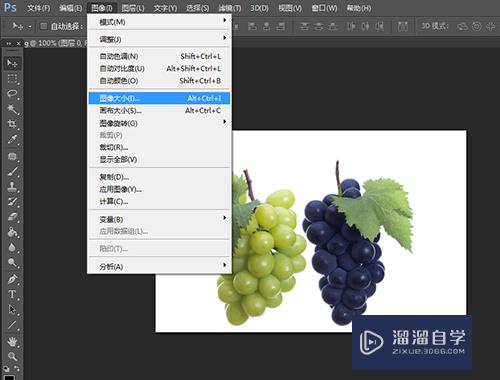Choose 计算(C)... menu entry
Screen dimensions: 500x380
tap(159, 201)
